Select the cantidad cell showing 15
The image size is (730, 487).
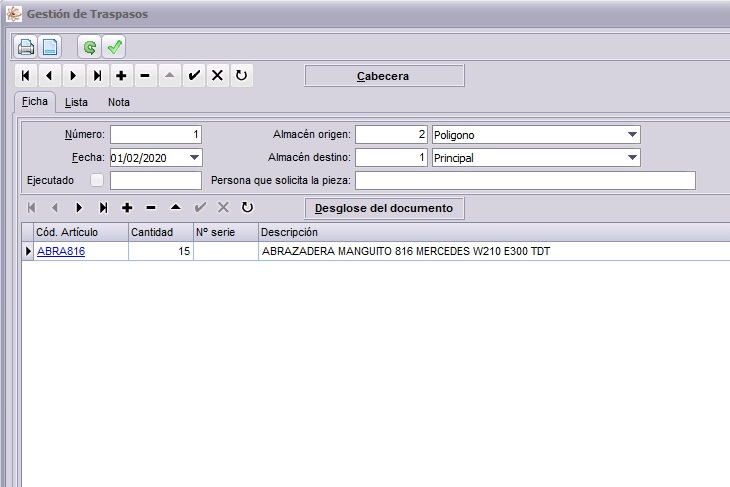click(161, 251)
